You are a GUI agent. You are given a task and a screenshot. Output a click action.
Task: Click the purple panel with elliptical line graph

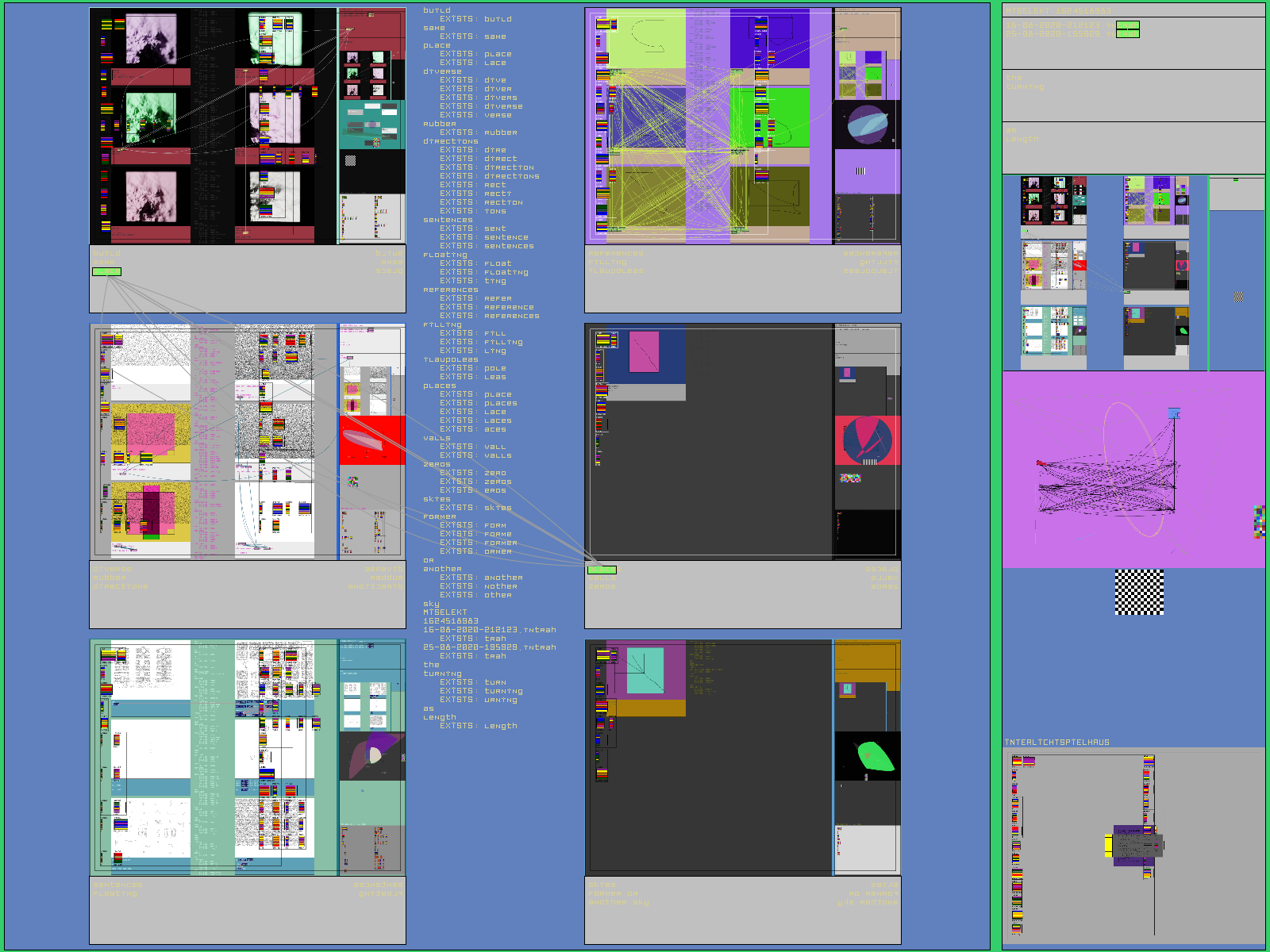(1133, 470)
